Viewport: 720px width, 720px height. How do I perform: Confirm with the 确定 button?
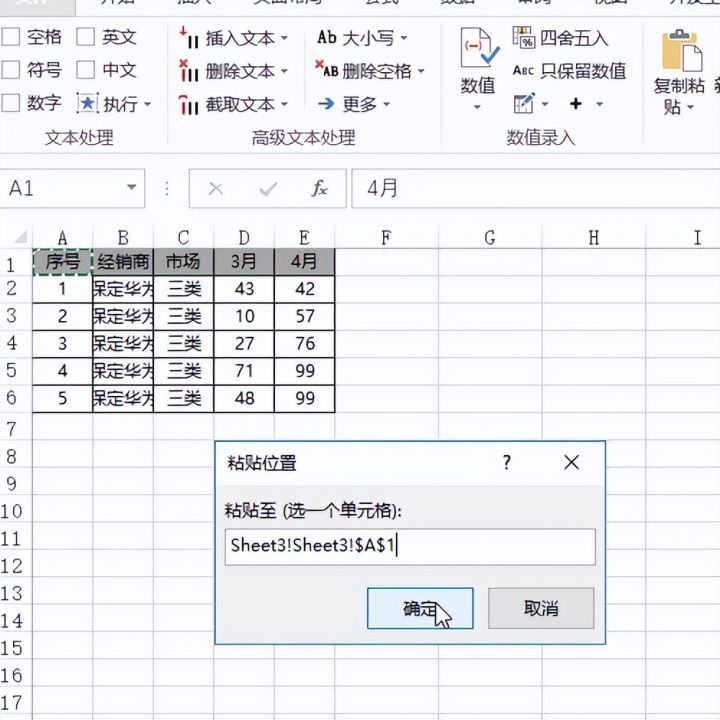pos(420,608)
